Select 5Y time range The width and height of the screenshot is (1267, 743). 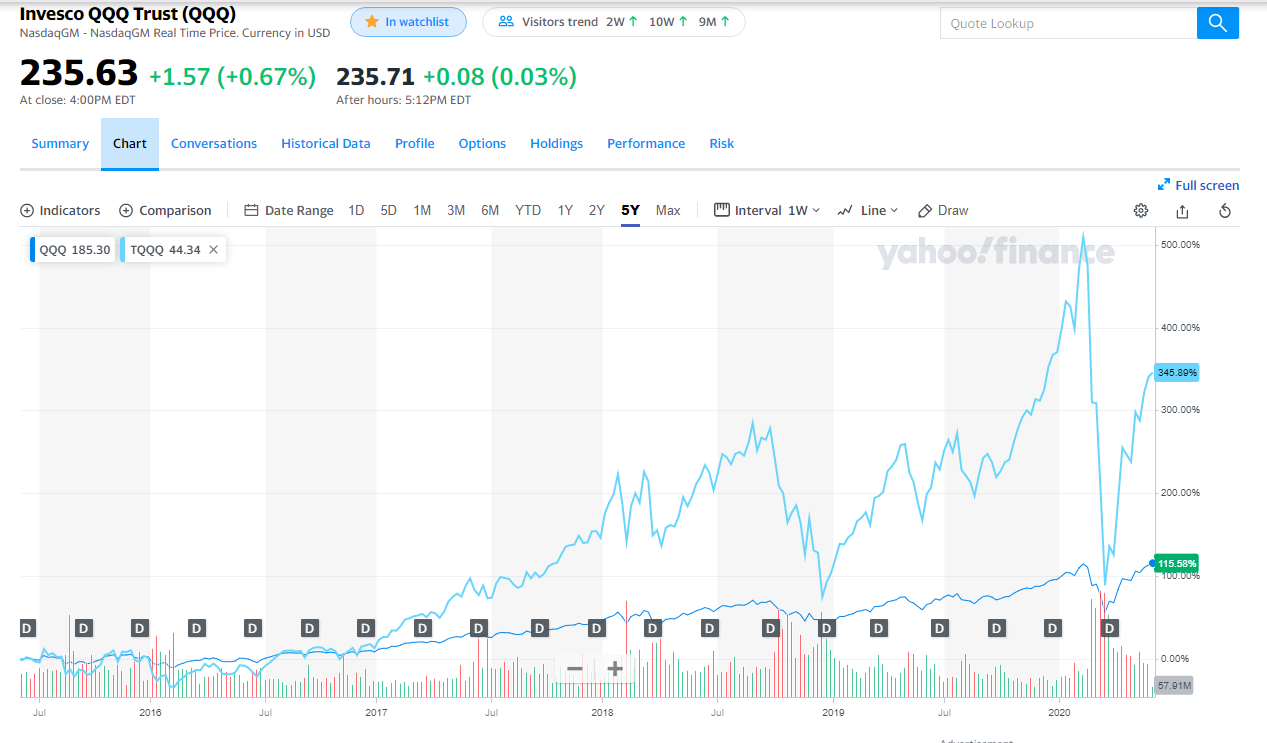coord(630,211)
